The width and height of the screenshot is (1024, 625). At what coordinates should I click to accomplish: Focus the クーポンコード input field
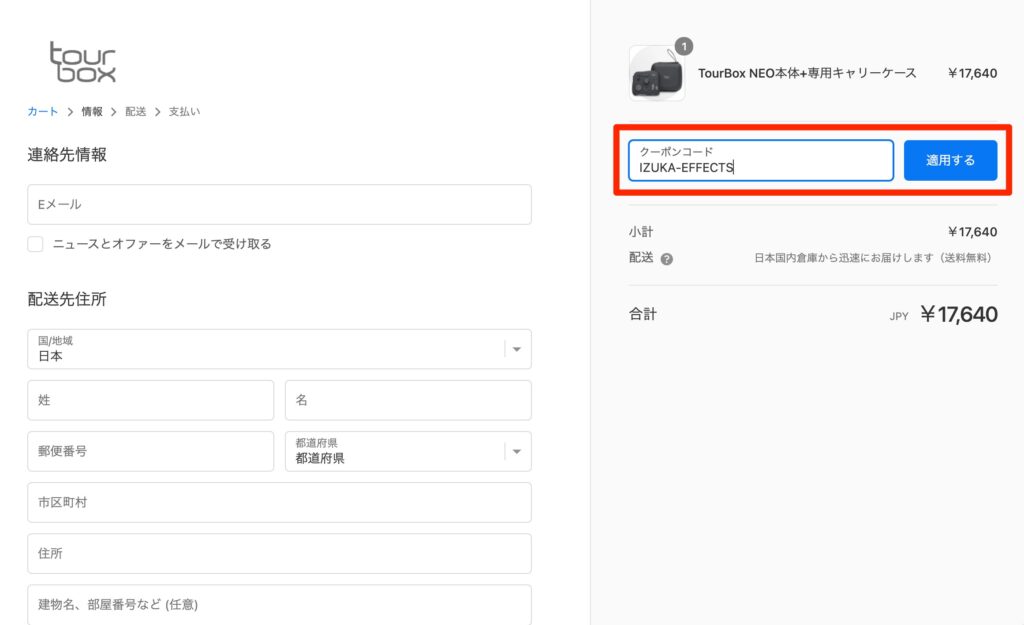click(761, 160)
